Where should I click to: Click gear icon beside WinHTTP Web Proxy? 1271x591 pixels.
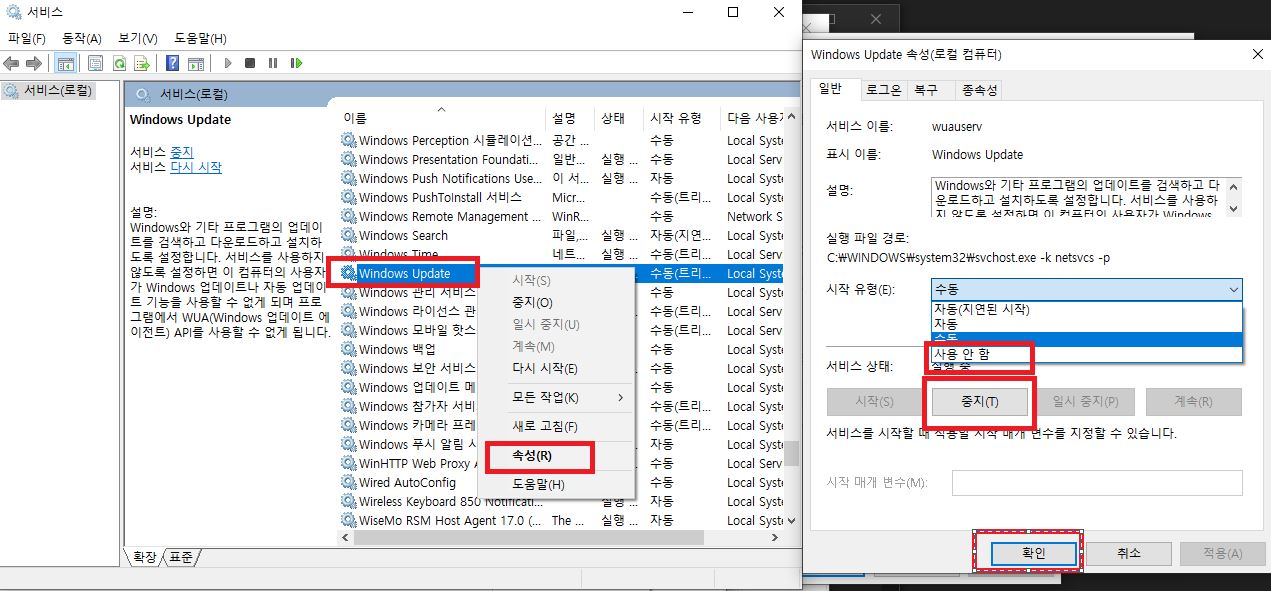tap(348, 464)
